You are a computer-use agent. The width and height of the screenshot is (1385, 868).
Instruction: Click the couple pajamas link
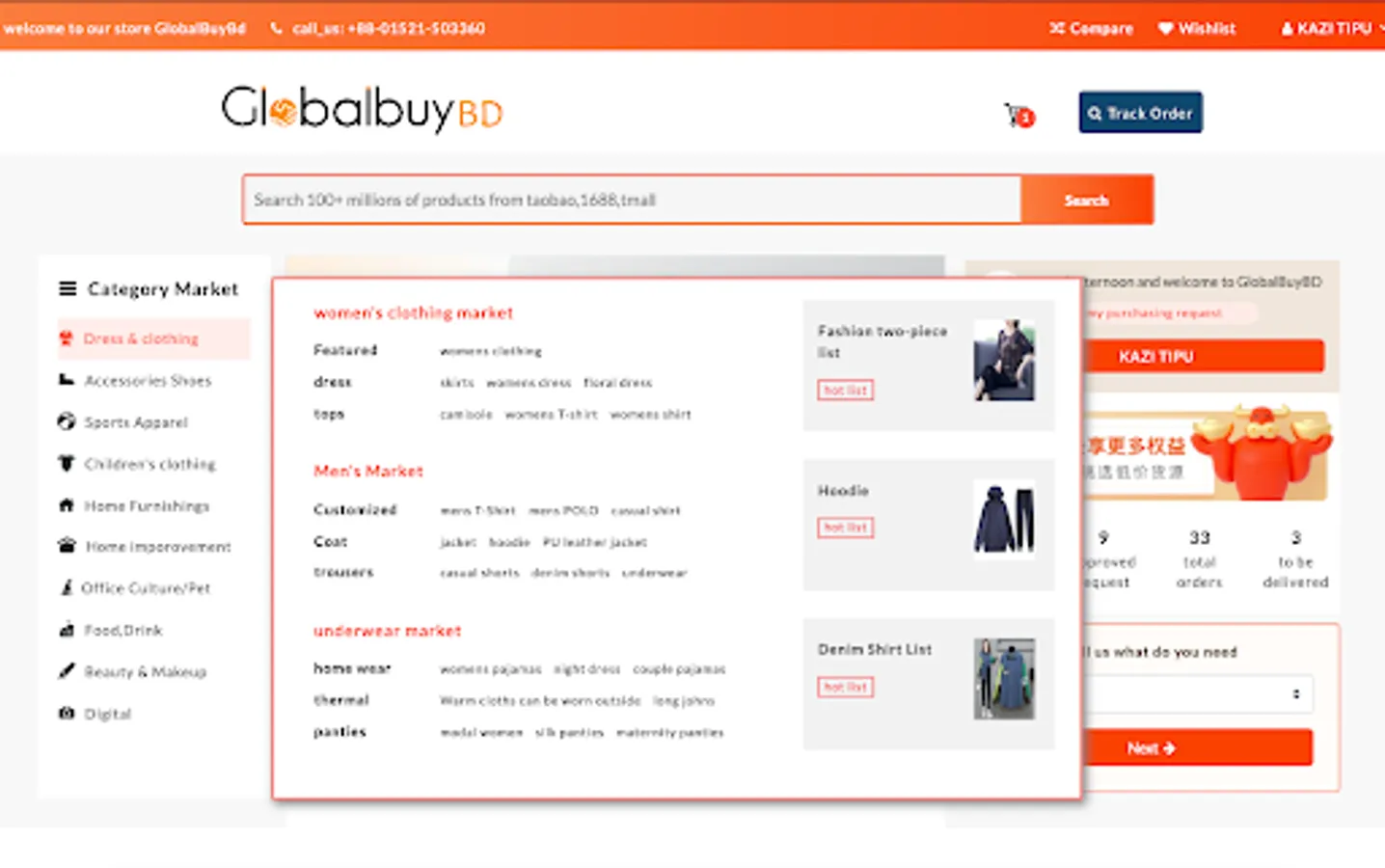tap(679, 669)
